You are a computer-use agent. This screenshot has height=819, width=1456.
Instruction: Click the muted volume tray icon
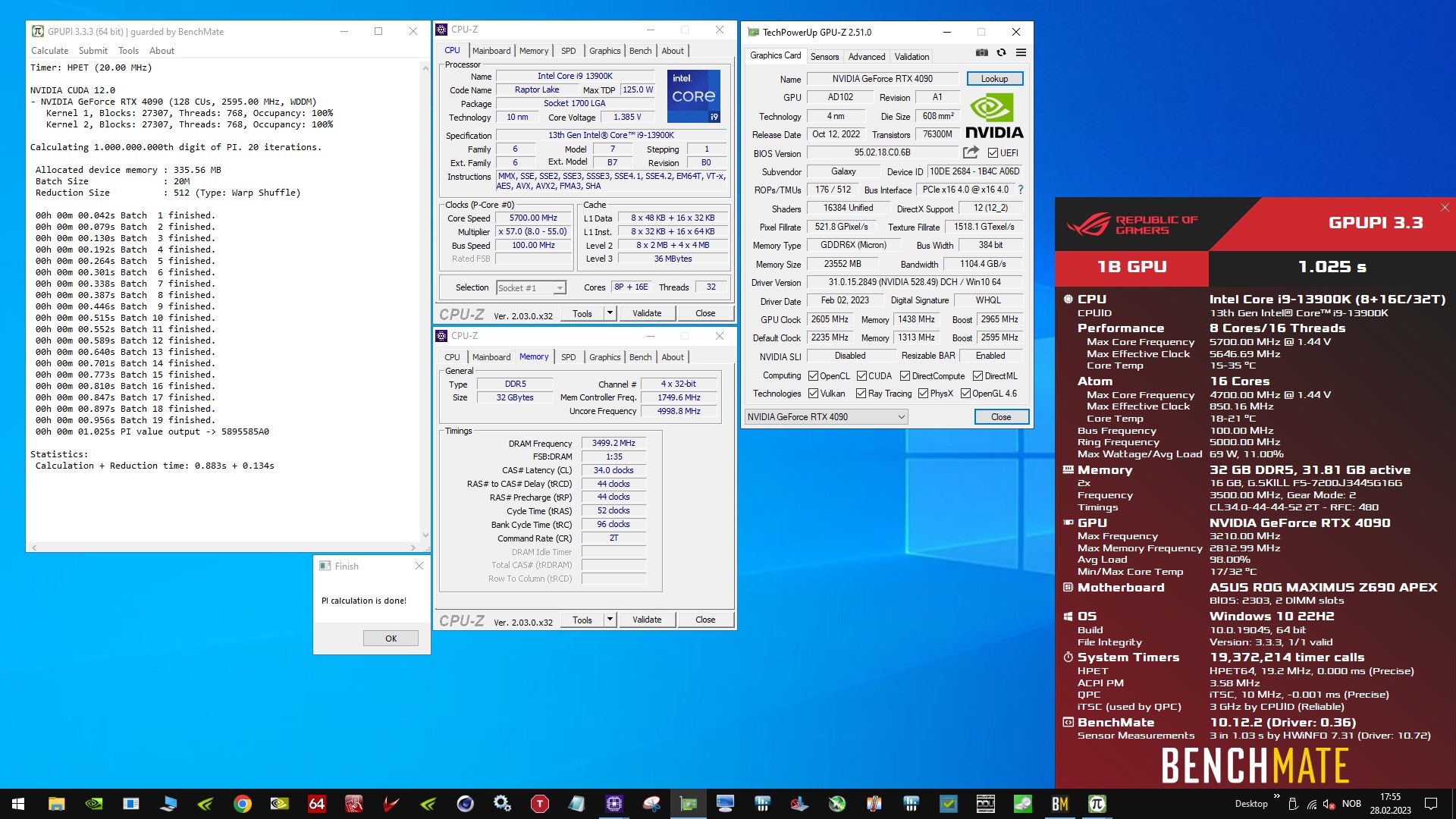click(1329, 804)
